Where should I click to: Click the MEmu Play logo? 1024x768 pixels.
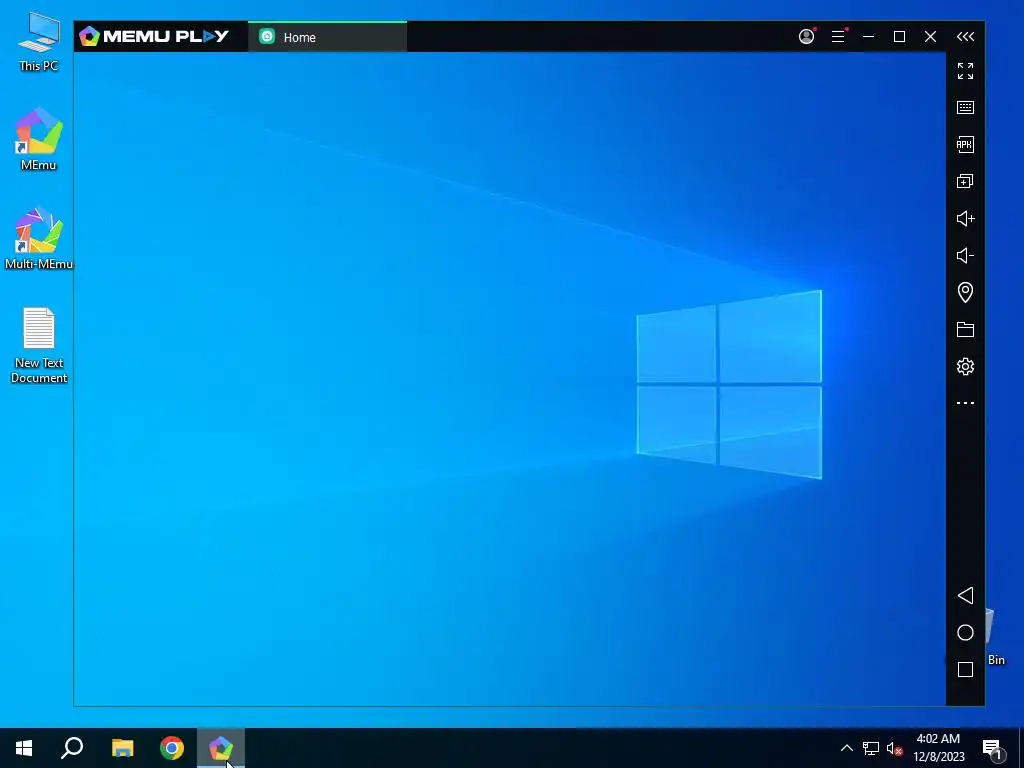(x=154, y=36)
